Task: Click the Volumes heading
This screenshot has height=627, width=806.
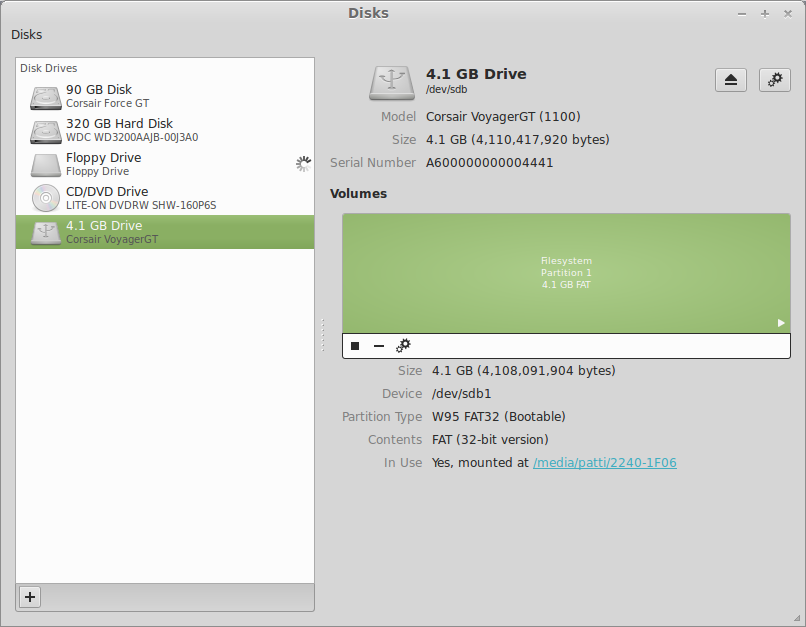Action: coord(358,194)
